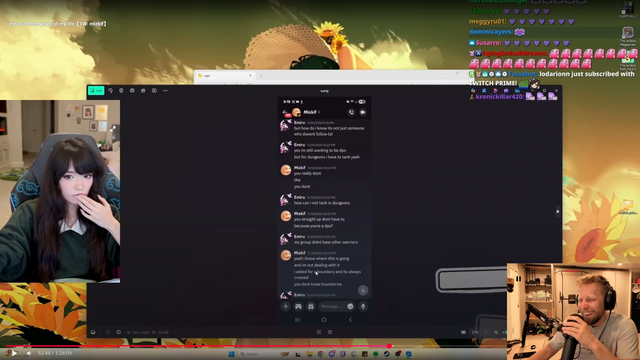Open File Explorer from the taskbar
Image resolution: width=640 pixels, height=360 pixels.
coord(310,354)
